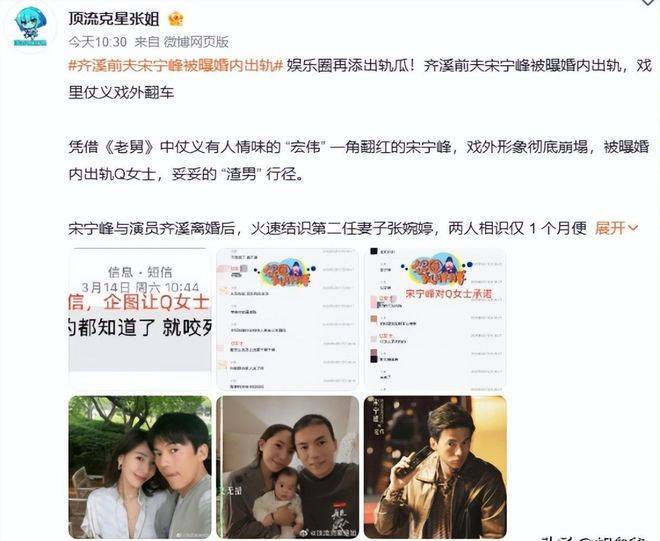Open the family photo with baby

287,467
